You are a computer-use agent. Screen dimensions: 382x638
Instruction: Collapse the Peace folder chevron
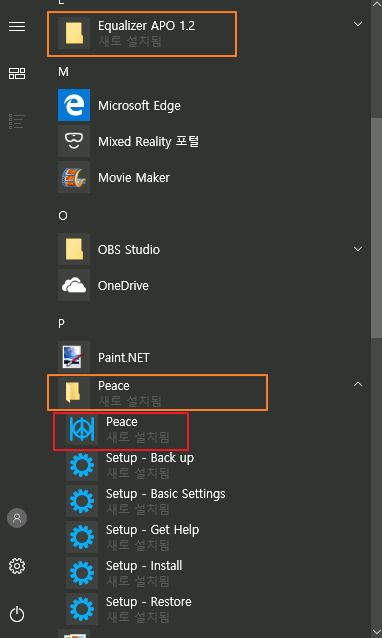[x=358, y=384]
